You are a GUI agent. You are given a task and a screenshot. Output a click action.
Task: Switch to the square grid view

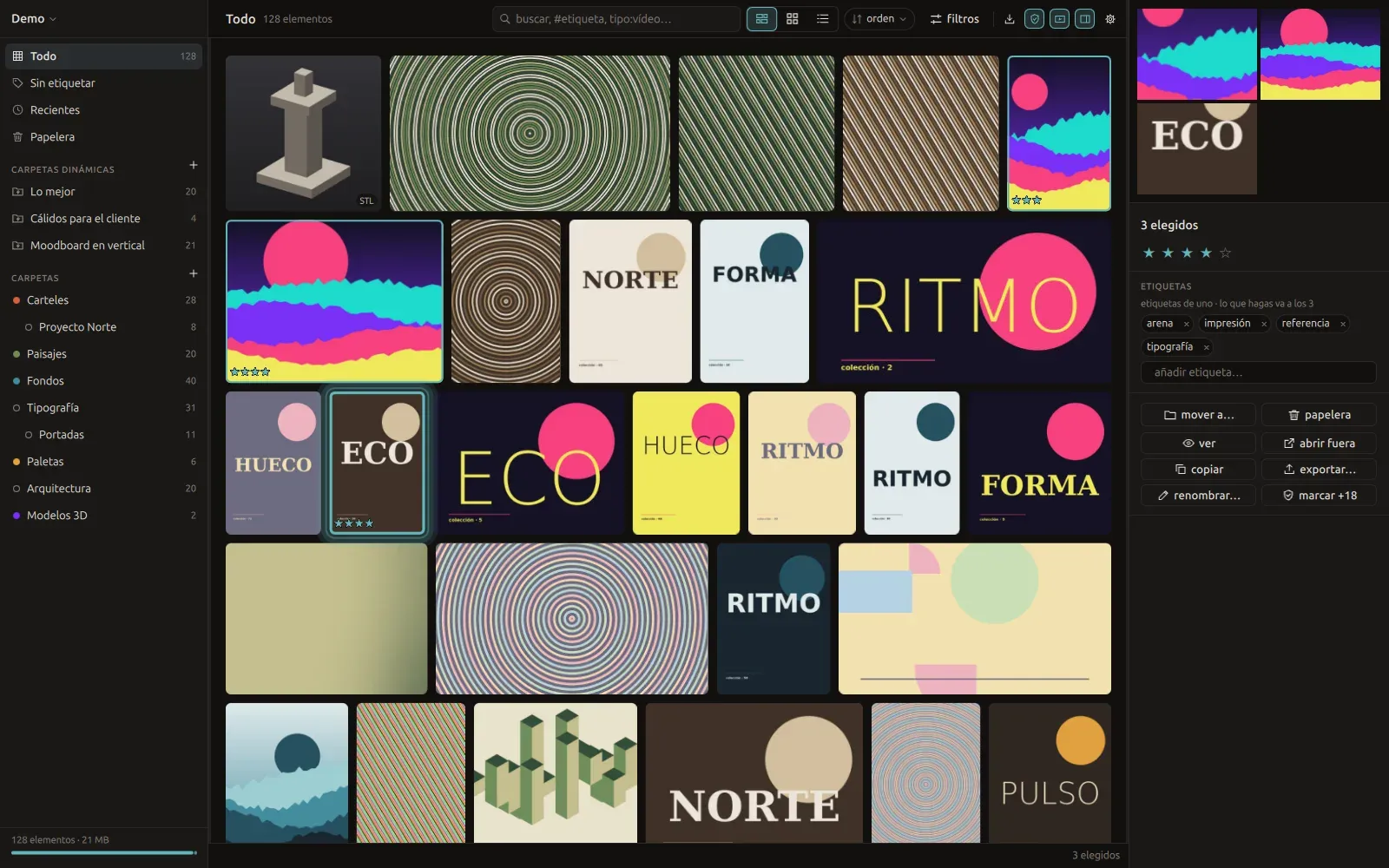pos(792,18)
